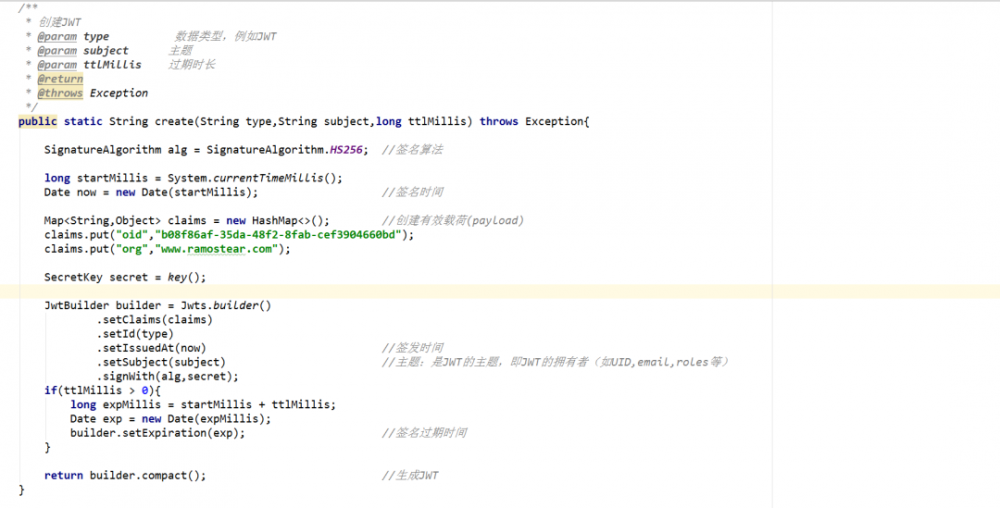Click the 'HS256' constant in the algorithm line
This screenshot has height=508, width=1000.
[x=346, y=150]
